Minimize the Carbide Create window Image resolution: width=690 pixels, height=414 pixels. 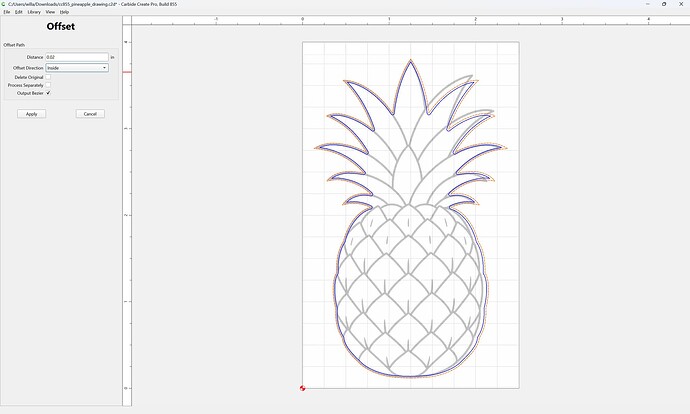click(x=648, y=4)
